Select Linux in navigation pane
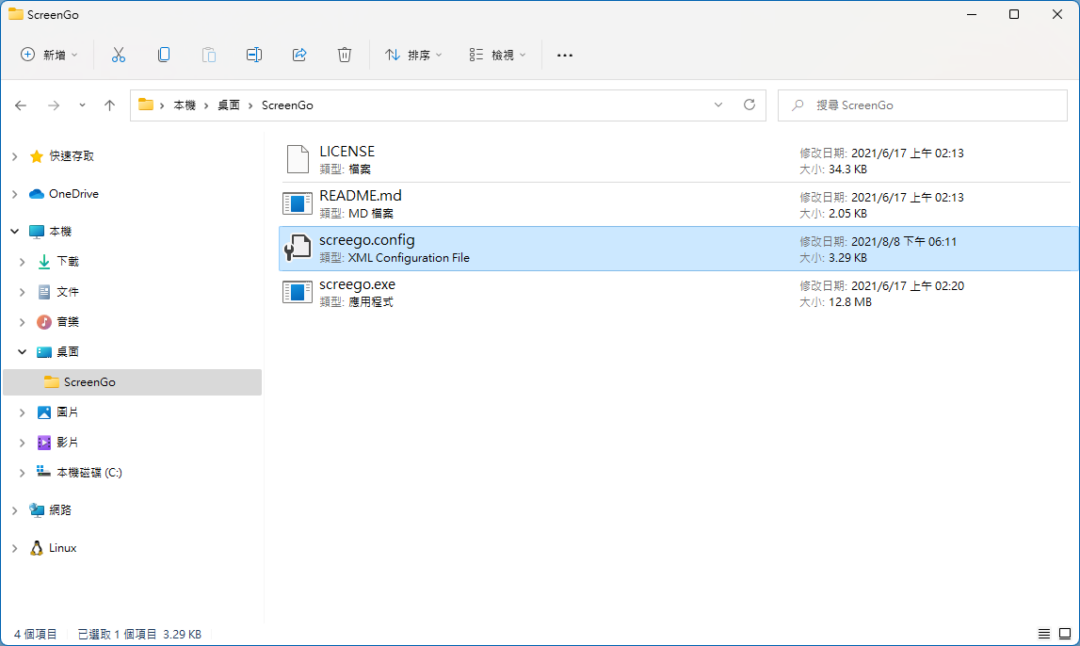Viewport: 1080px width, 646px height. [63, 548]
